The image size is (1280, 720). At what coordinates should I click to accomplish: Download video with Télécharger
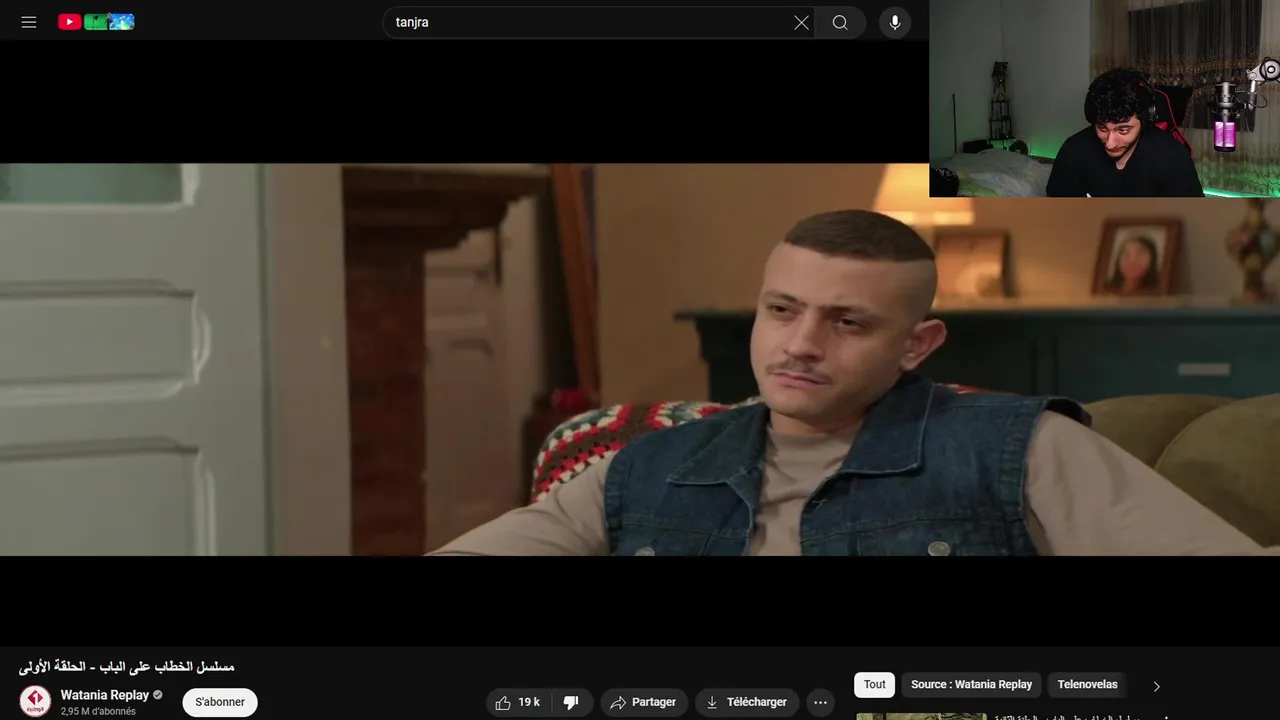[747, 702]
